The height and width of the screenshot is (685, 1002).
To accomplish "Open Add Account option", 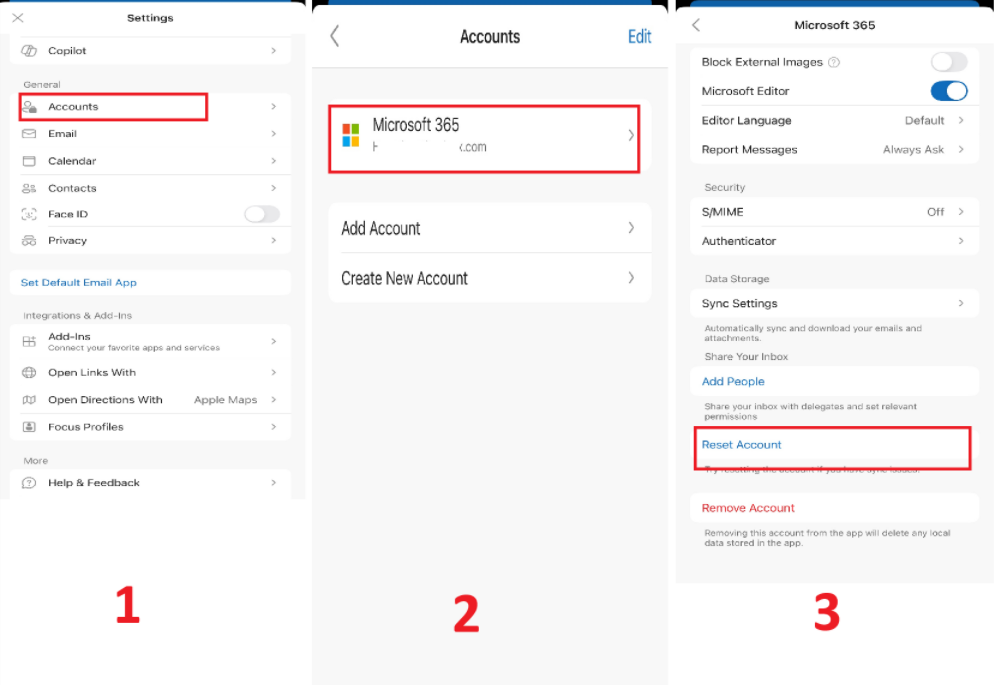I will tap(489, 228).
